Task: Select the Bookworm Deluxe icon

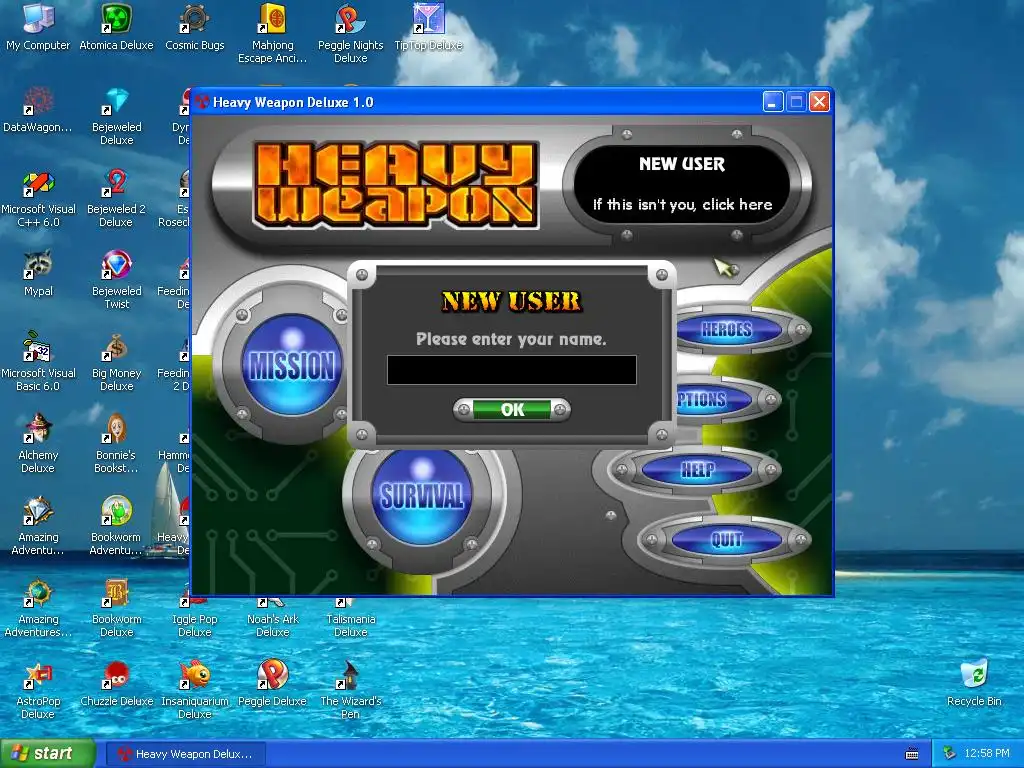Action: [x=116, y=609]
